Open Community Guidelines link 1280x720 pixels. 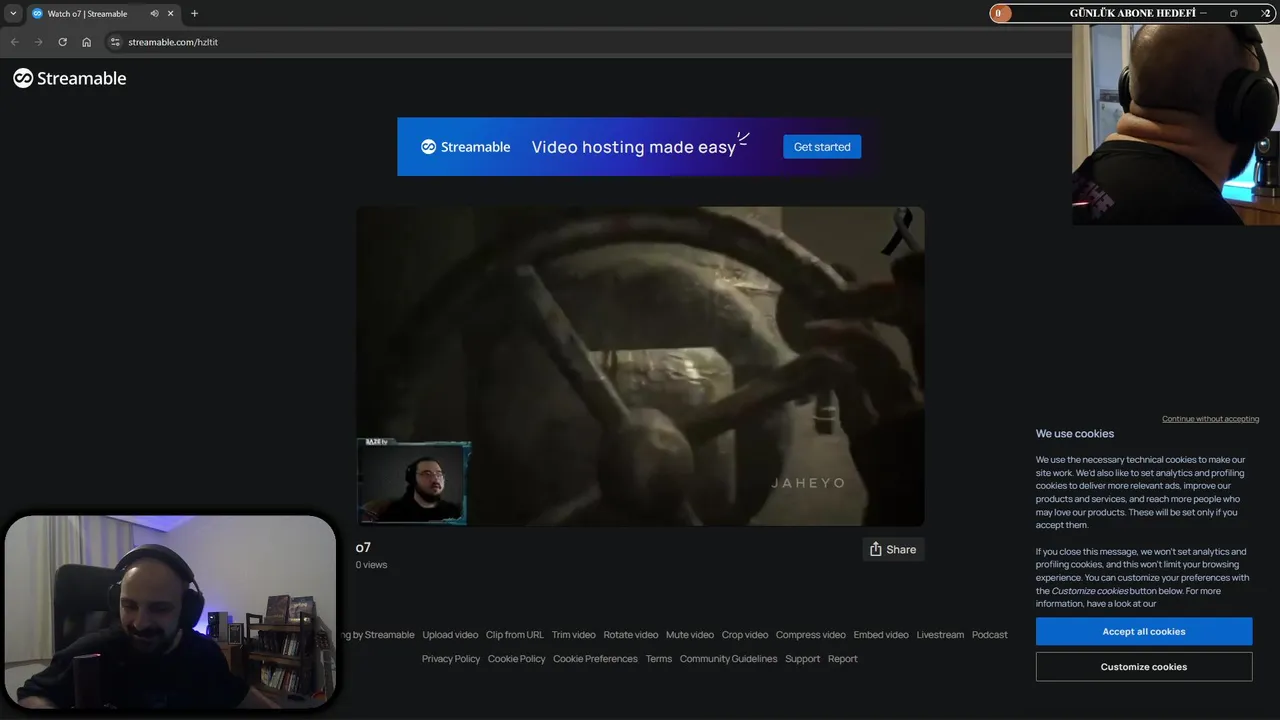point(728,659)
